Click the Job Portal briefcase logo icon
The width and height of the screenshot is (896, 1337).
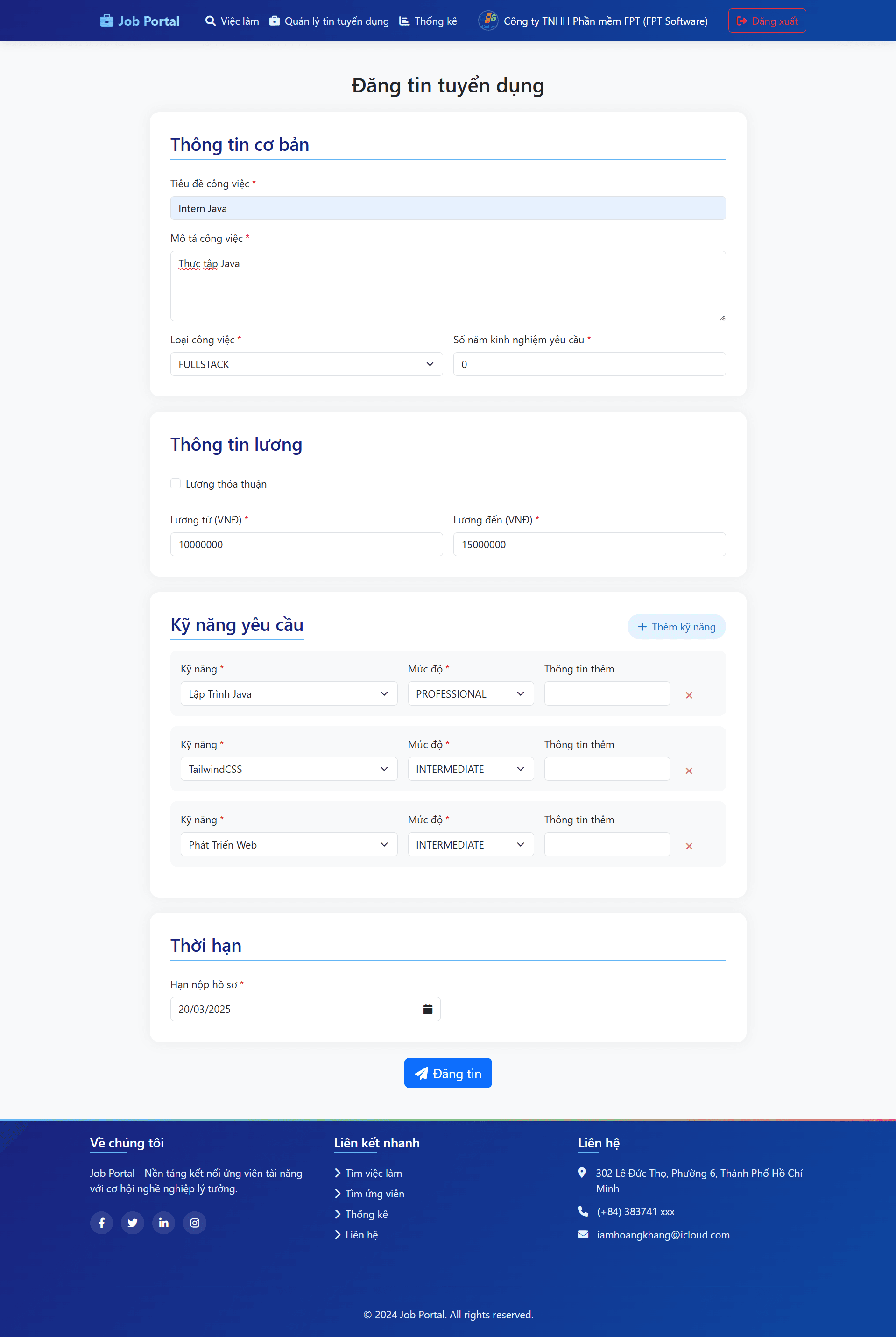(106, 21)
